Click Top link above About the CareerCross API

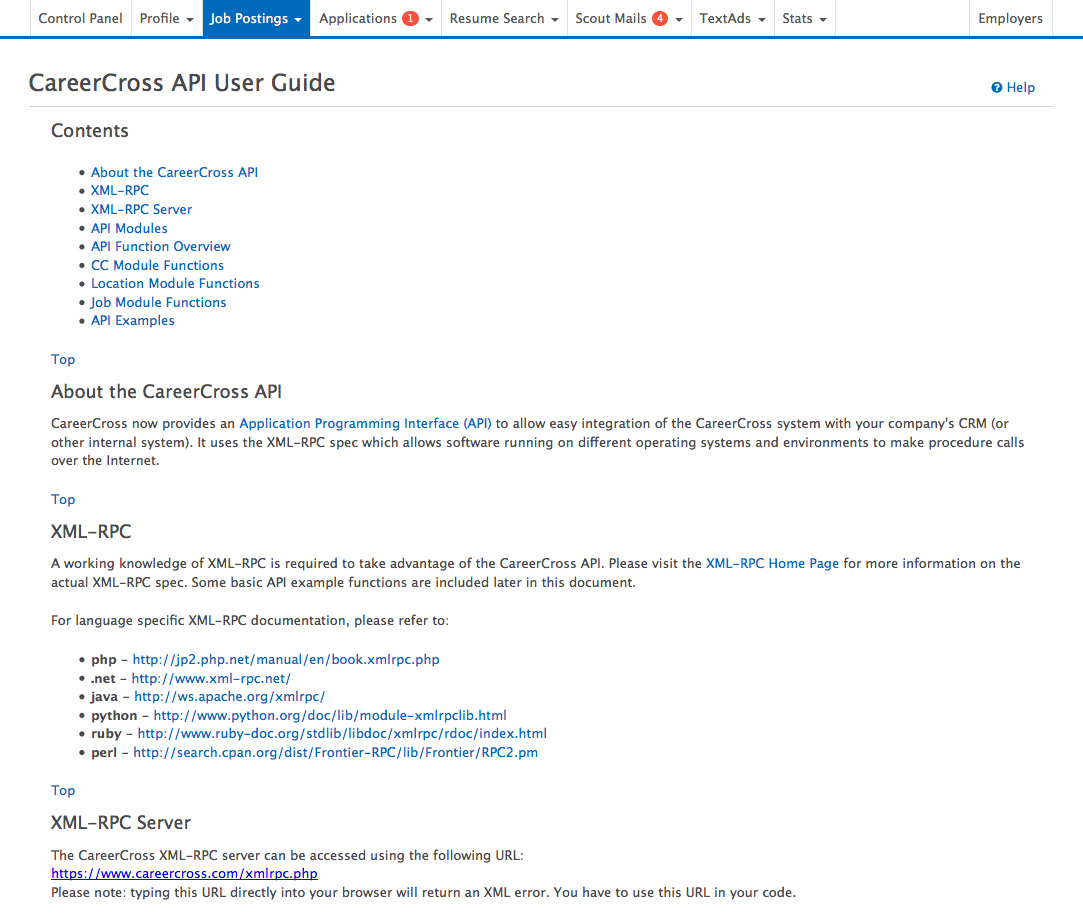pyautogui.click(x=63, y=359)
